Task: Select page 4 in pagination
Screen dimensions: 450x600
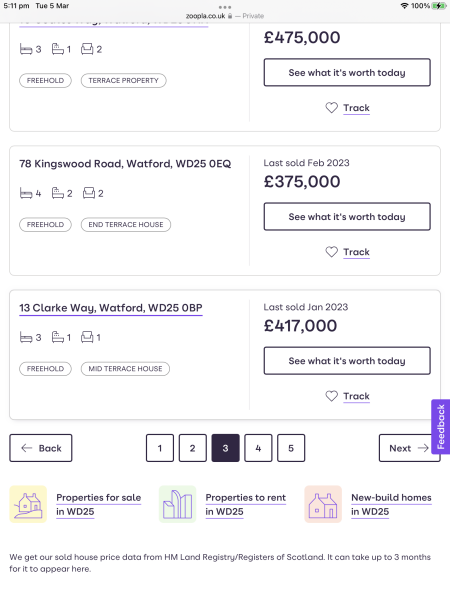Action: pyautogui.click(x=258, y=448)
